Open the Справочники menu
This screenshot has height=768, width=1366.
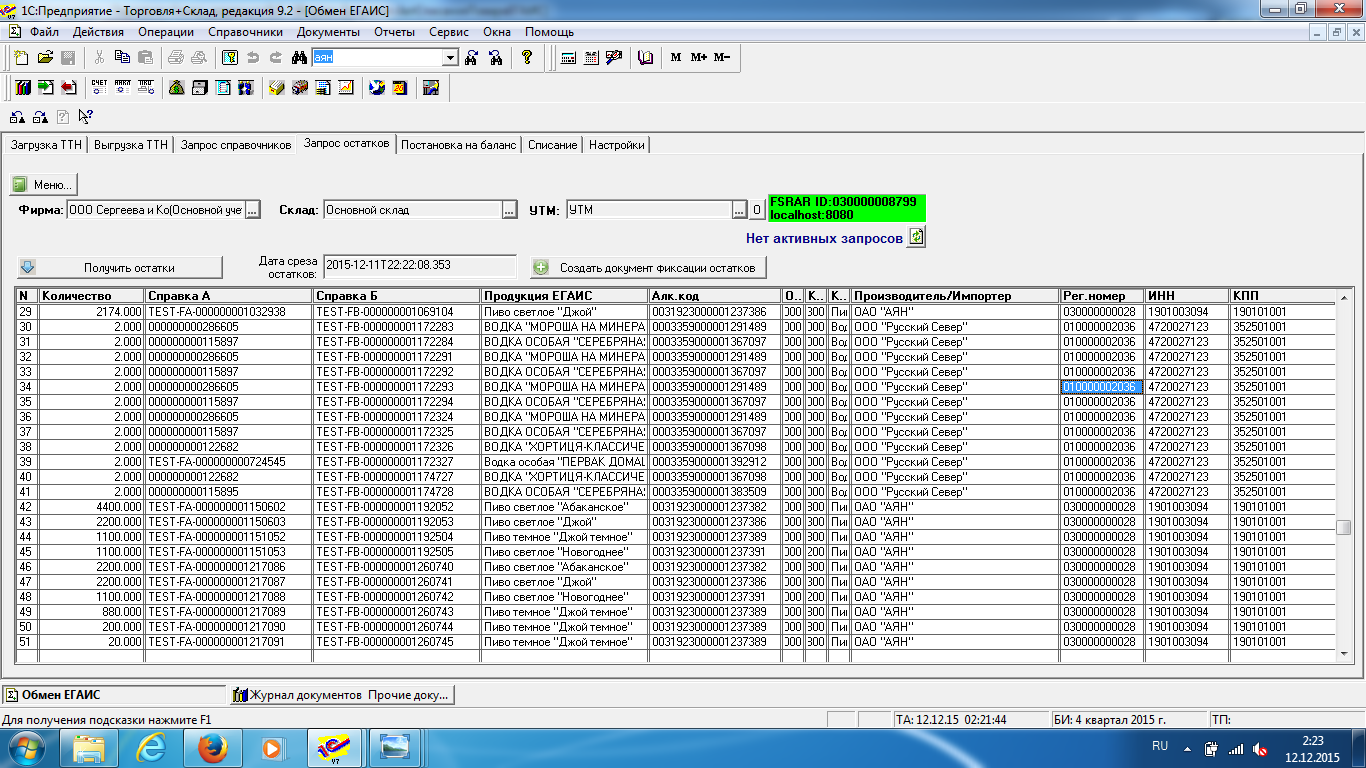pos(246,32)
